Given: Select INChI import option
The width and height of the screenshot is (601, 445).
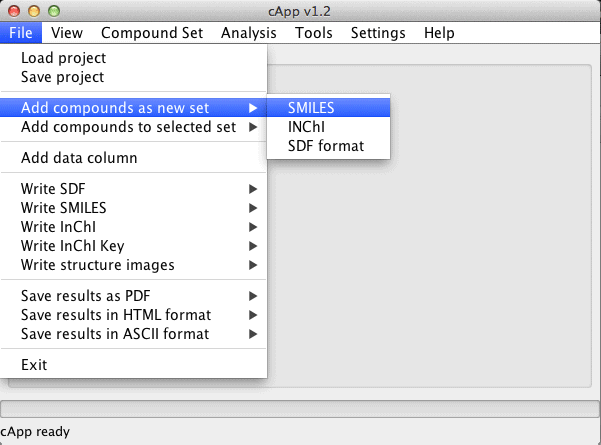Looking at the screenshot, I should point(328,127).
